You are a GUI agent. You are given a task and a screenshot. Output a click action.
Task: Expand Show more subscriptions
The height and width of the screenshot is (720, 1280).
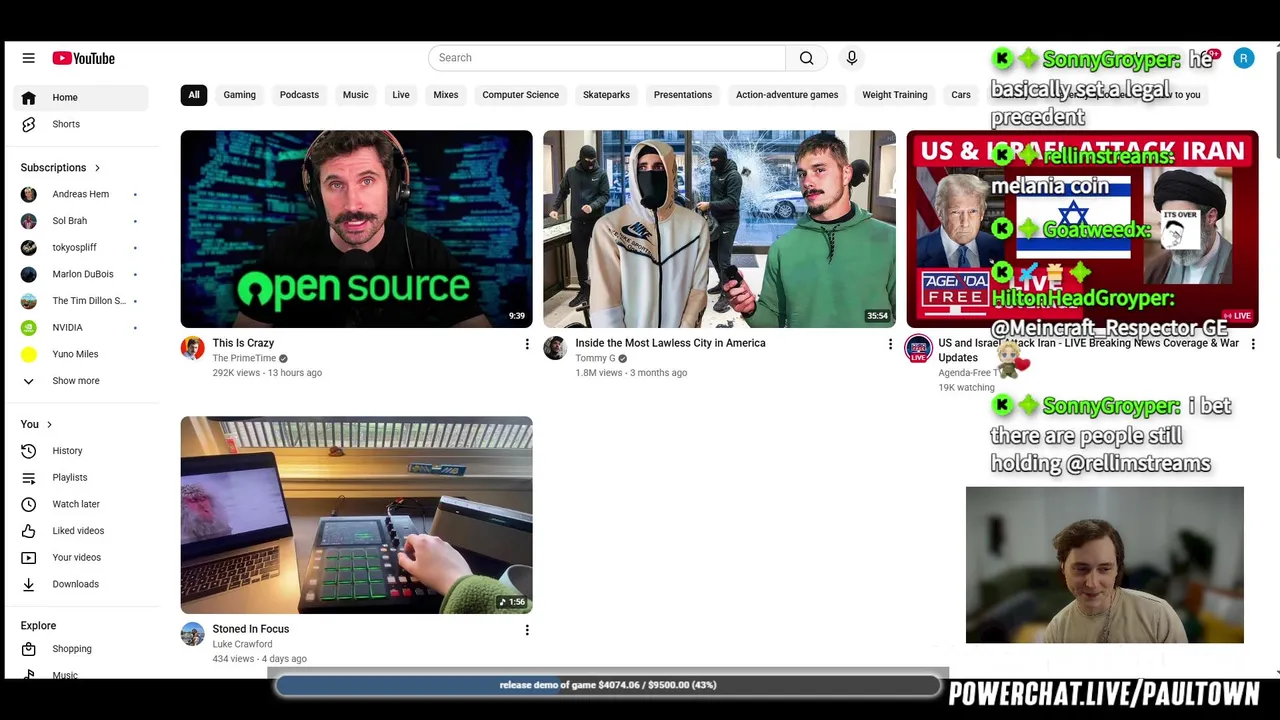(x=82, y=381)
